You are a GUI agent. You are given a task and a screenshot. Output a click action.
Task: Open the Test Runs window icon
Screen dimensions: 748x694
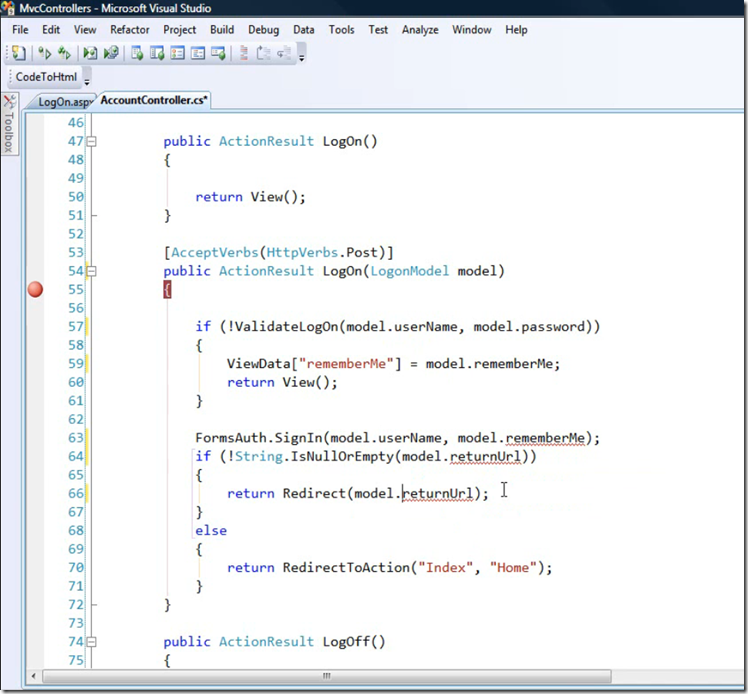coord(218,53)
